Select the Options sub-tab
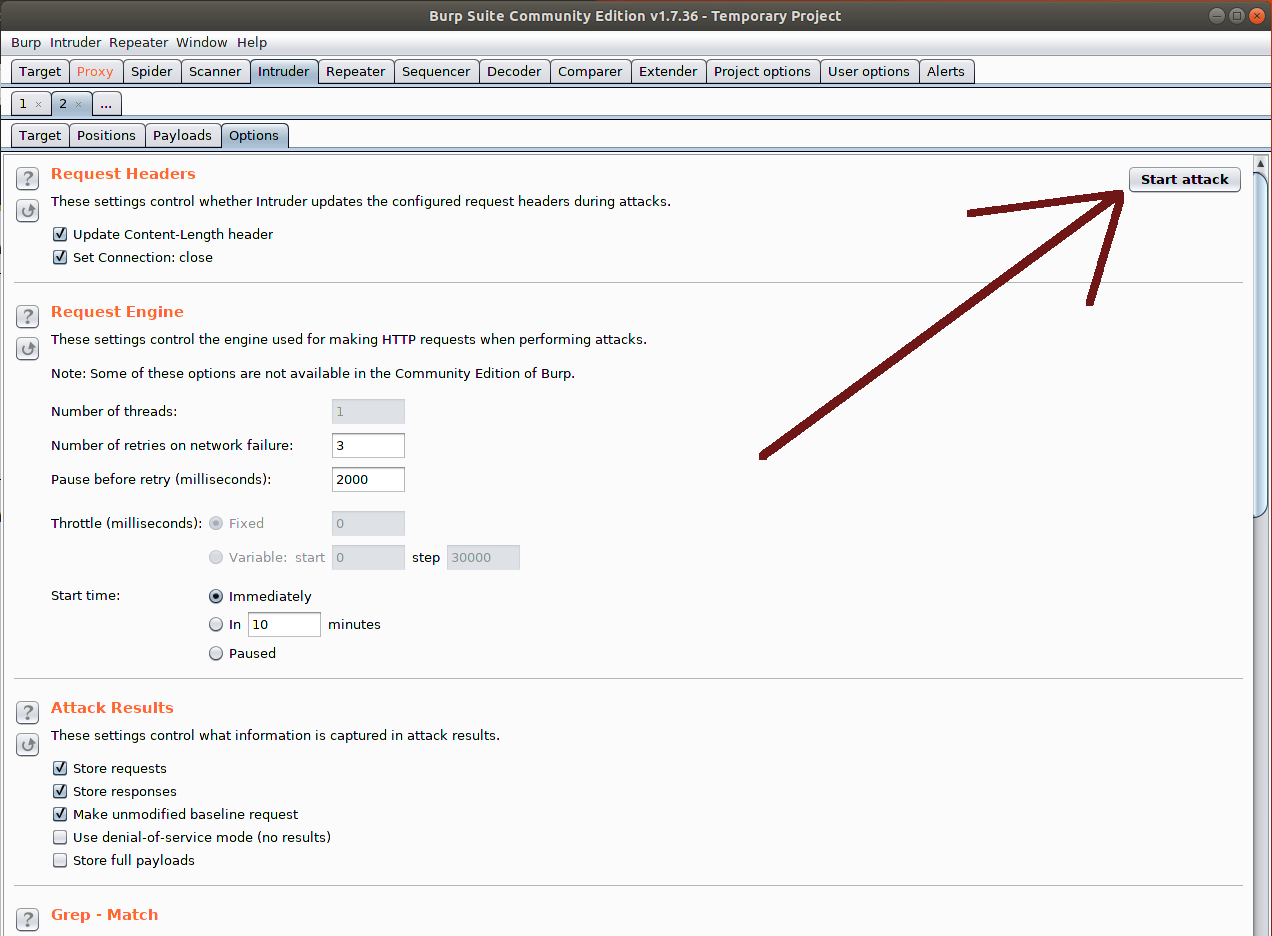This screenshot has width=1272, height=936. pyautogui.click(x=254, y=135)
